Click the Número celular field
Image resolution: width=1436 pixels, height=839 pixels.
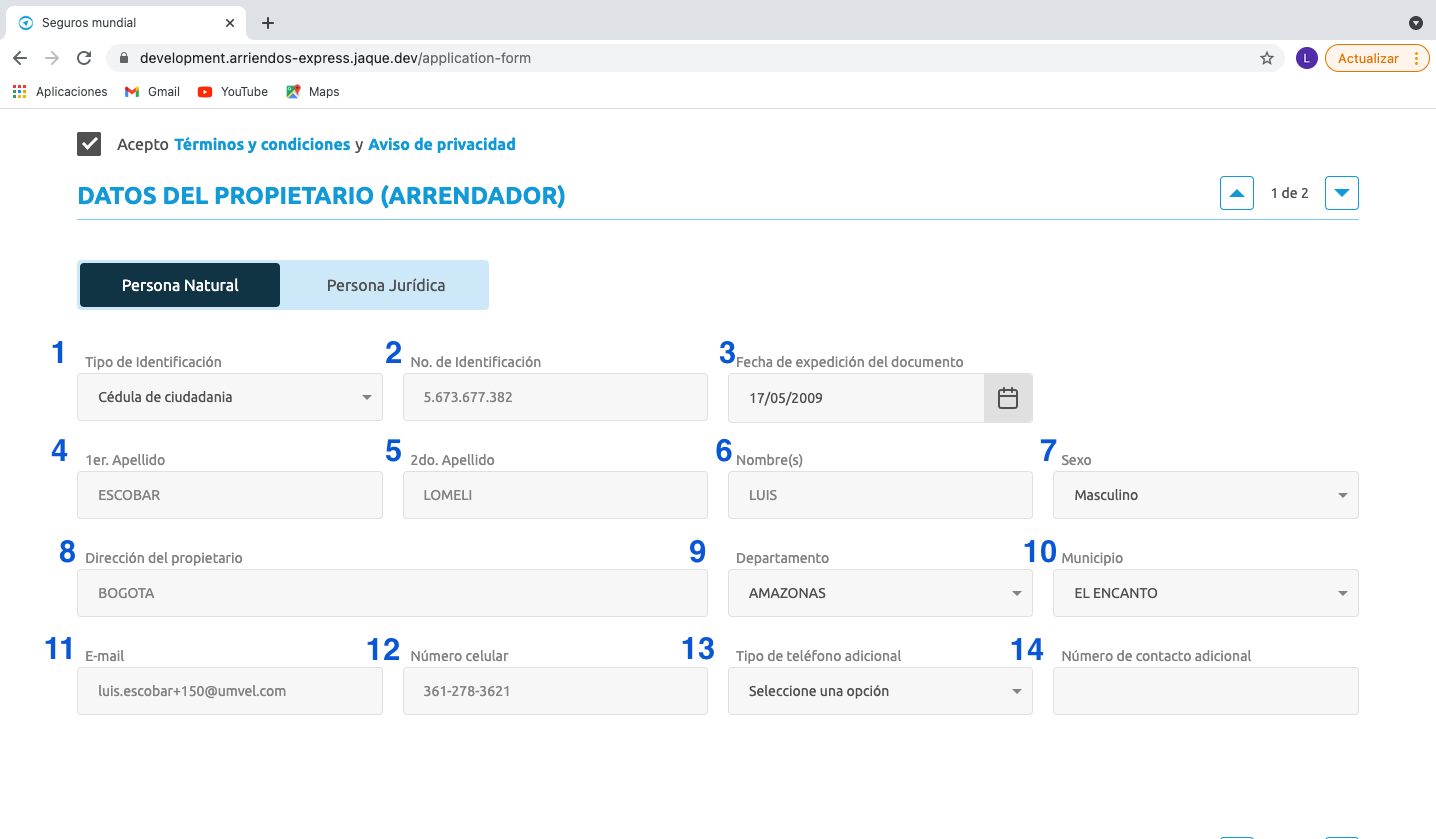click(x=555, y=691)
